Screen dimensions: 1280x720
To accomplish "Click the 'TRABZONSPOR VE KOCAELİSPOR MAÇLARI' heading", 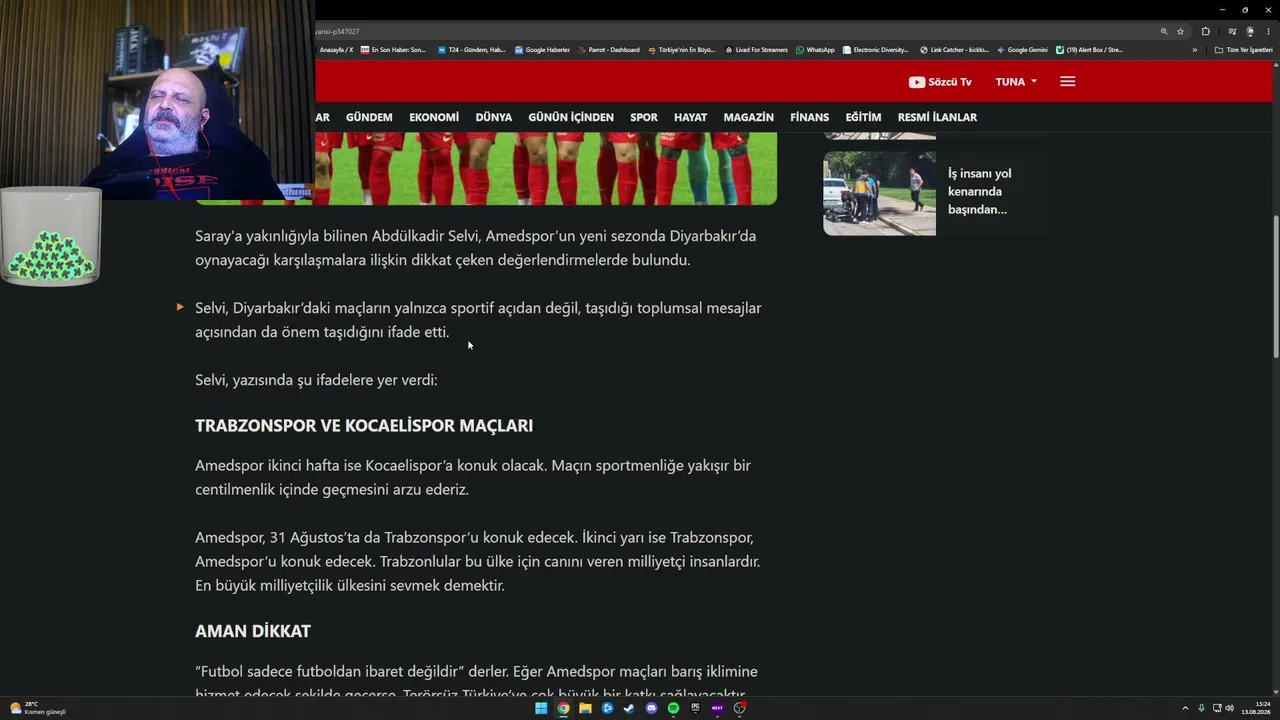I will click(x=364, y=426).
